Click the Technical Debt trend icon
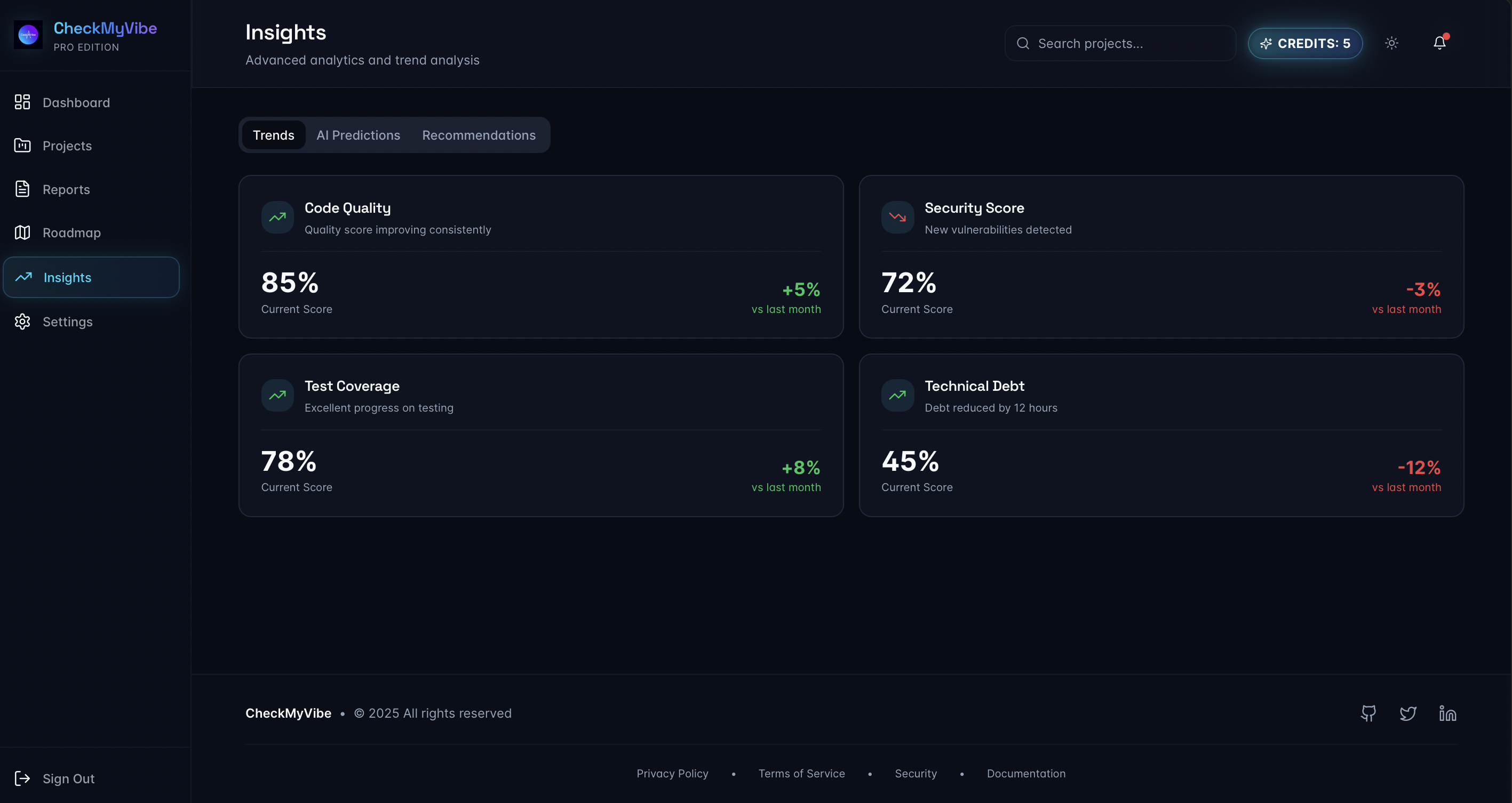 pos(897,395)
